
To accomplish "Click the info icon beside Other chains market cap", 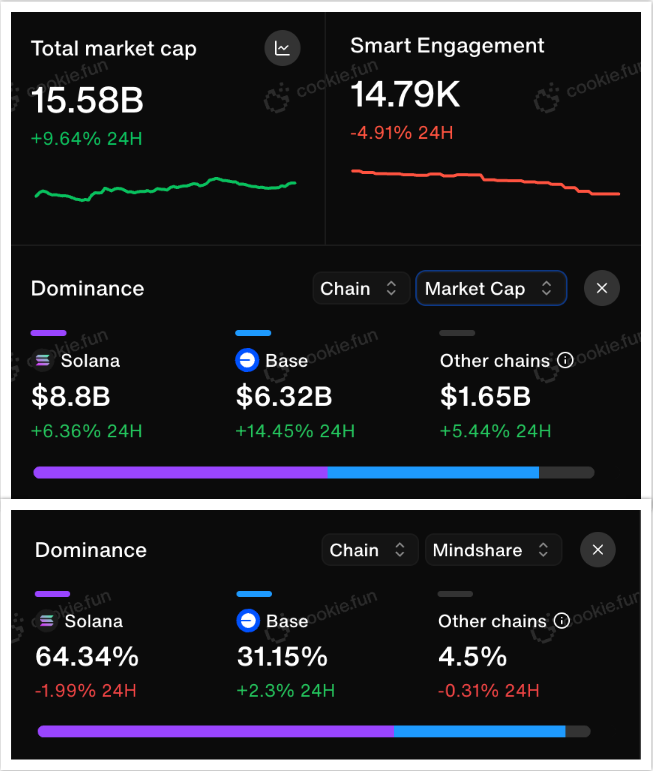I will point(565,361).
